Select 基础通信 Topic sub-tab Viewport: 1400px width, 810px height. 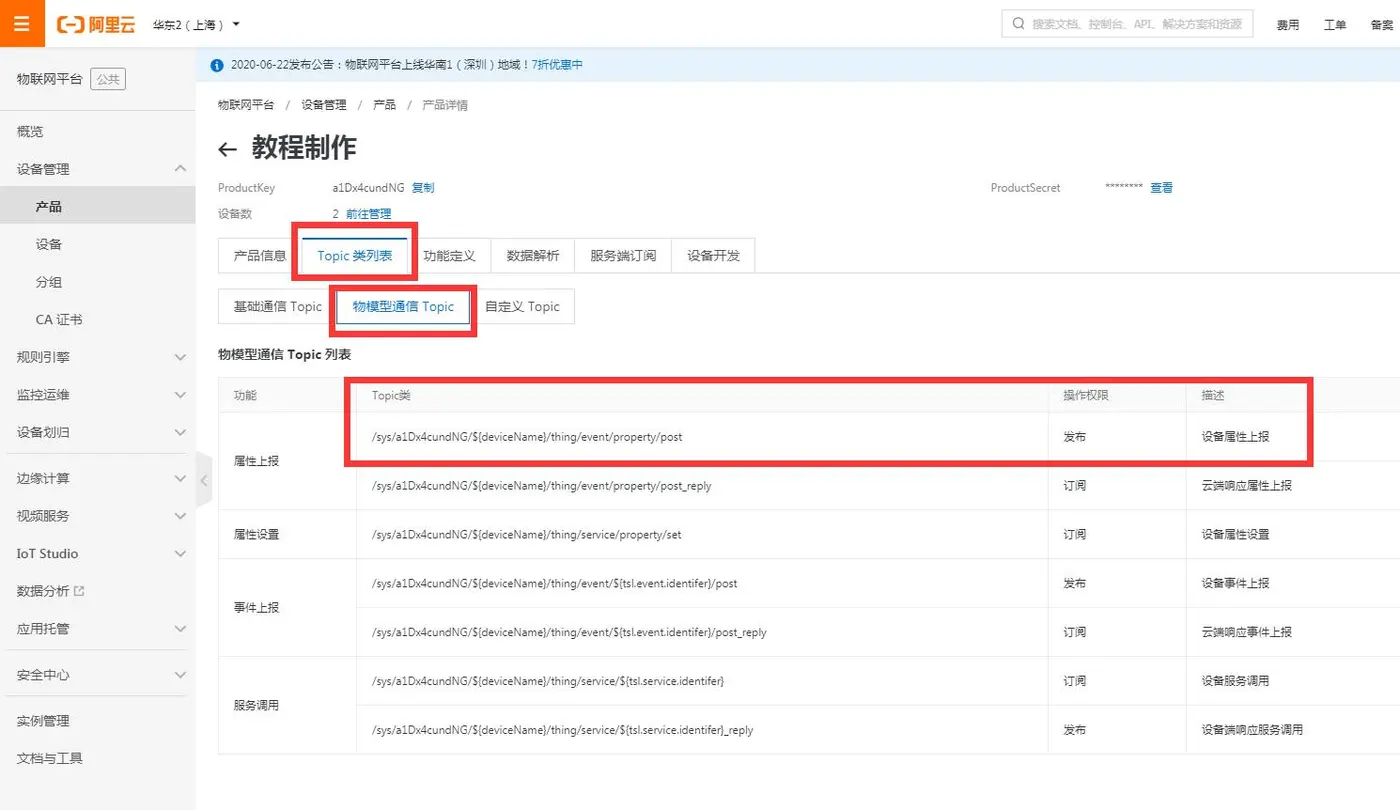(x=278, y=307)
